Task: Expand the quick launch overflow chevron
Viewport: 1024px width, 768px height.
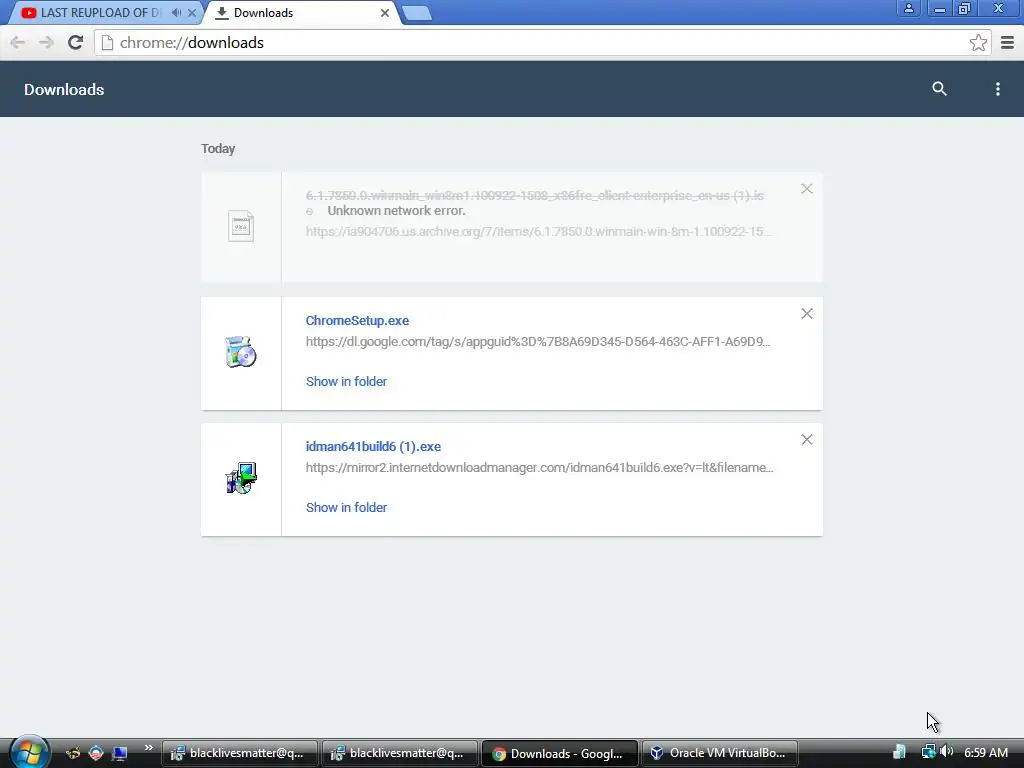Action: click(x=149, y=748)
